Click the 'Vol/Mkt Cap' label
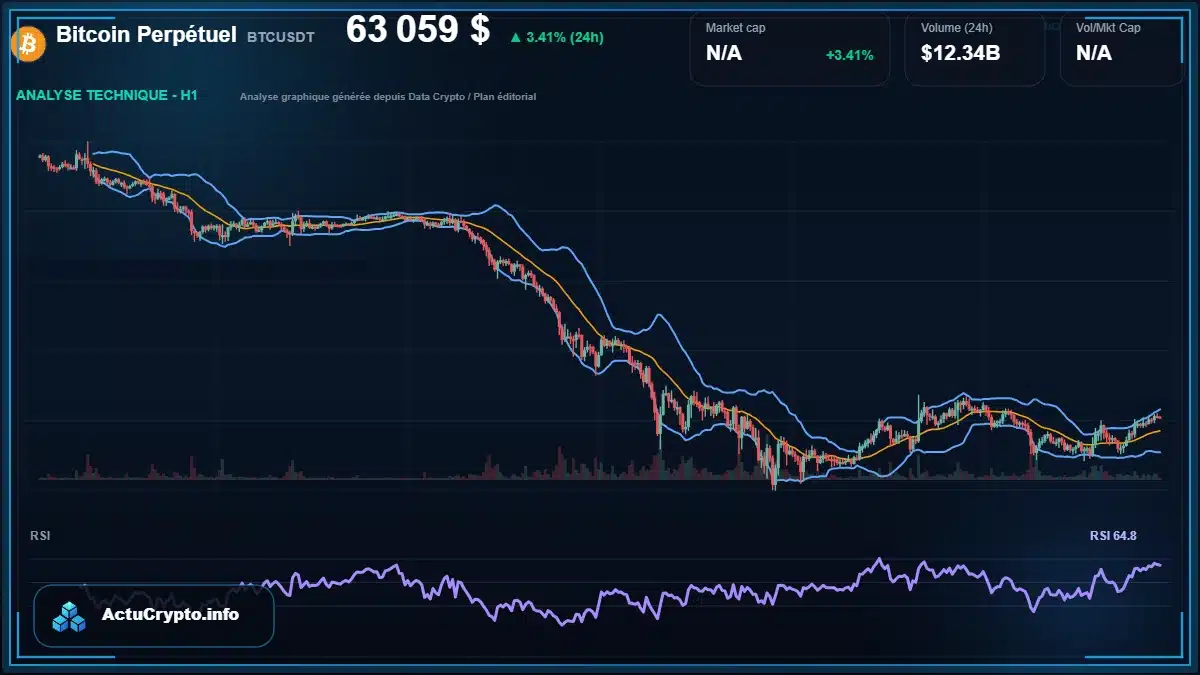The height and width of the screenshot is (675, 1200). coord(1108,28)
